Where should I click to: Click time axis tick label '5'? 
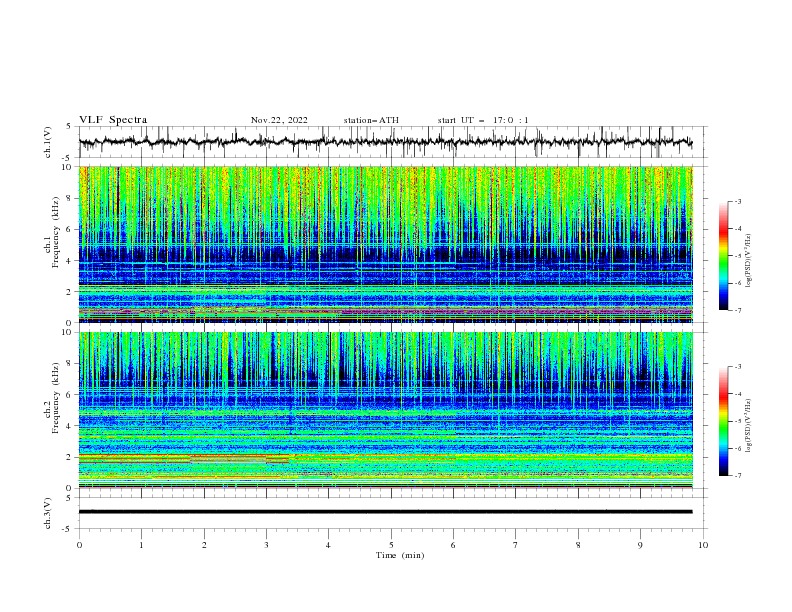pos(391,545)
